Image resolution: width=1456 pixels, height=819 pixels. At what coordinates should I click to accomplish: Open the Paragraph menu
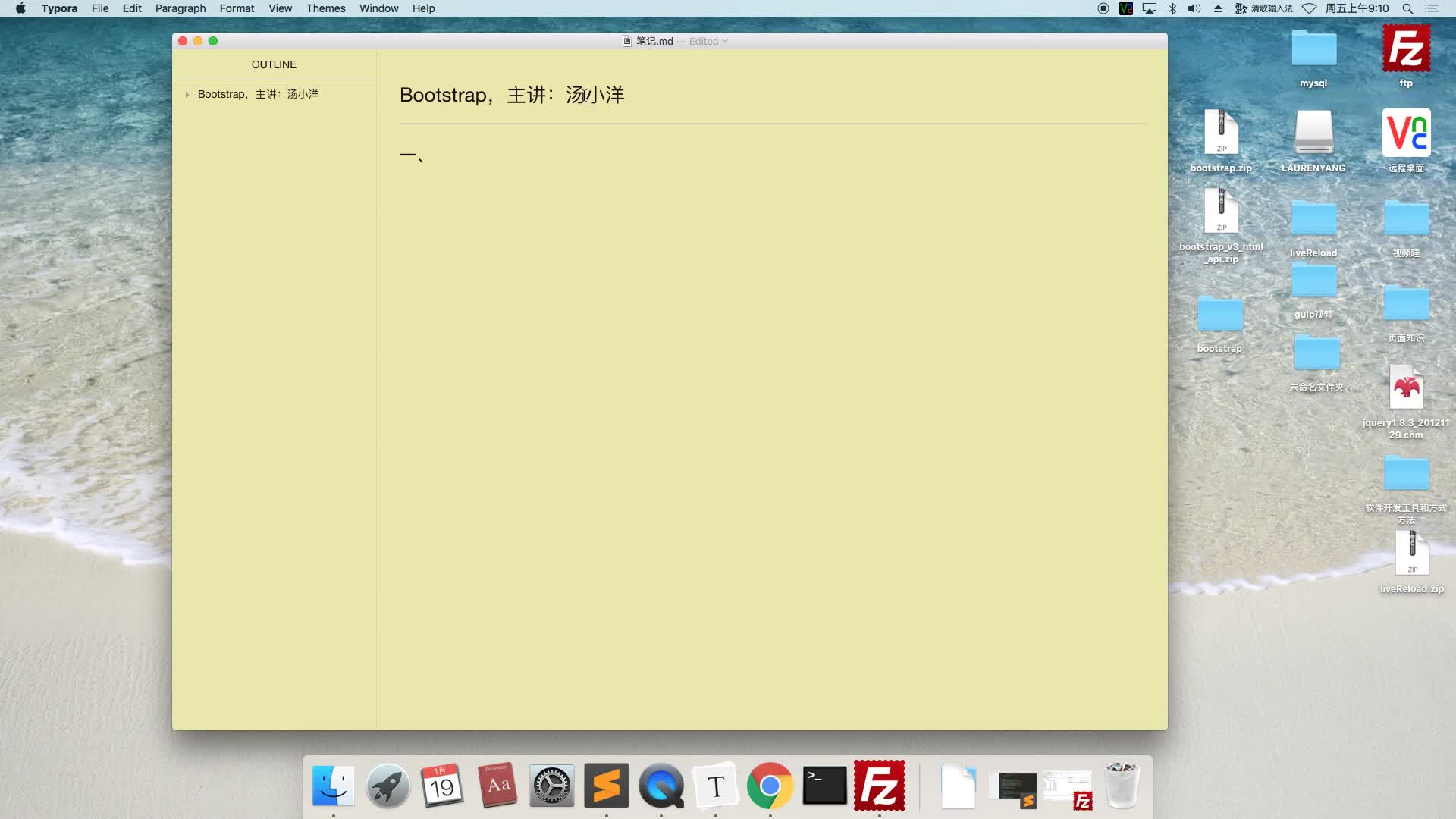click(x=180, y=8)
